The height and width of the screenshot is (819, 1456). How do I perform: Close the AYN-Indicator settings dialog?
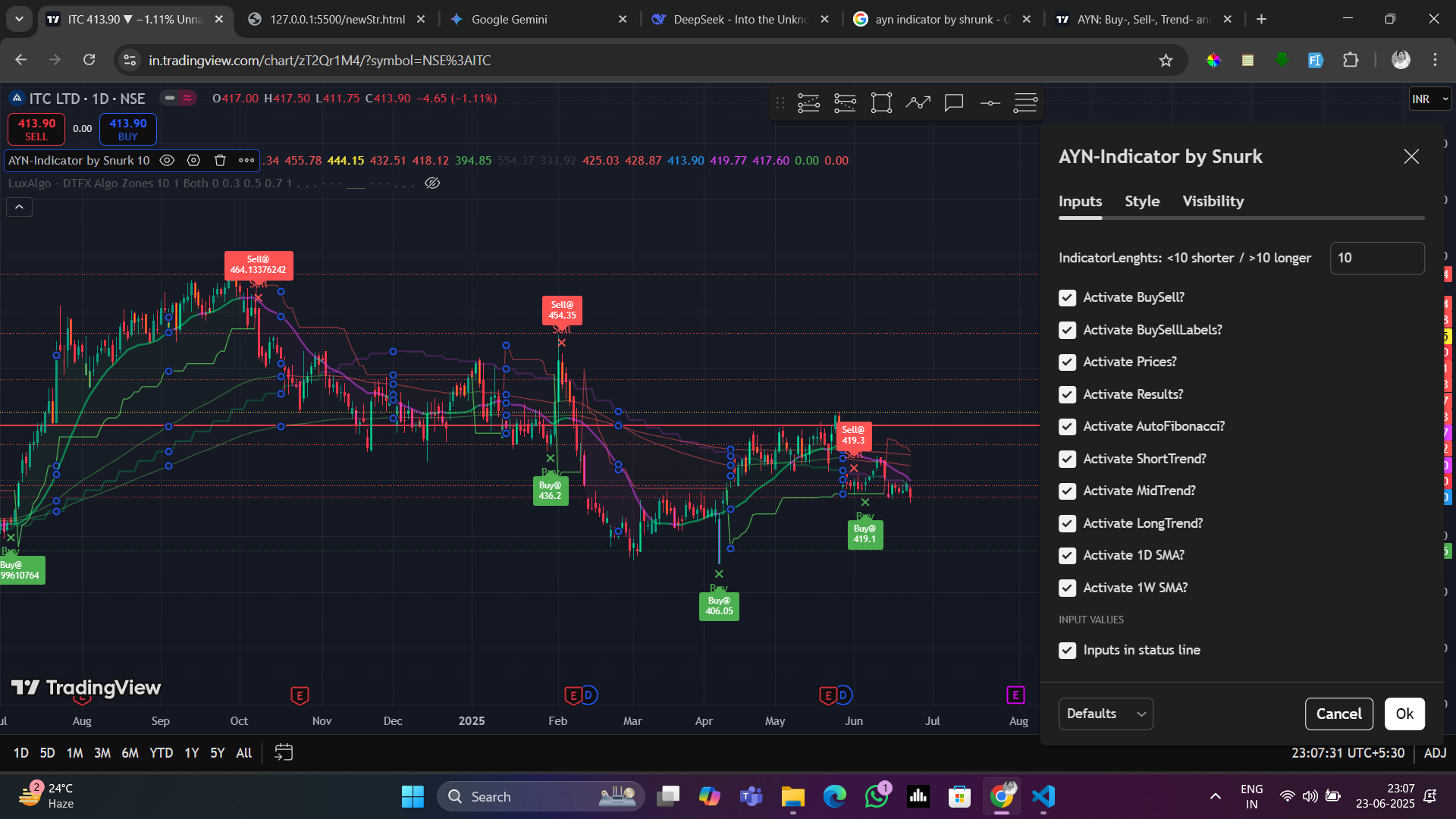pyautogui.click(x=1411, y=156)
